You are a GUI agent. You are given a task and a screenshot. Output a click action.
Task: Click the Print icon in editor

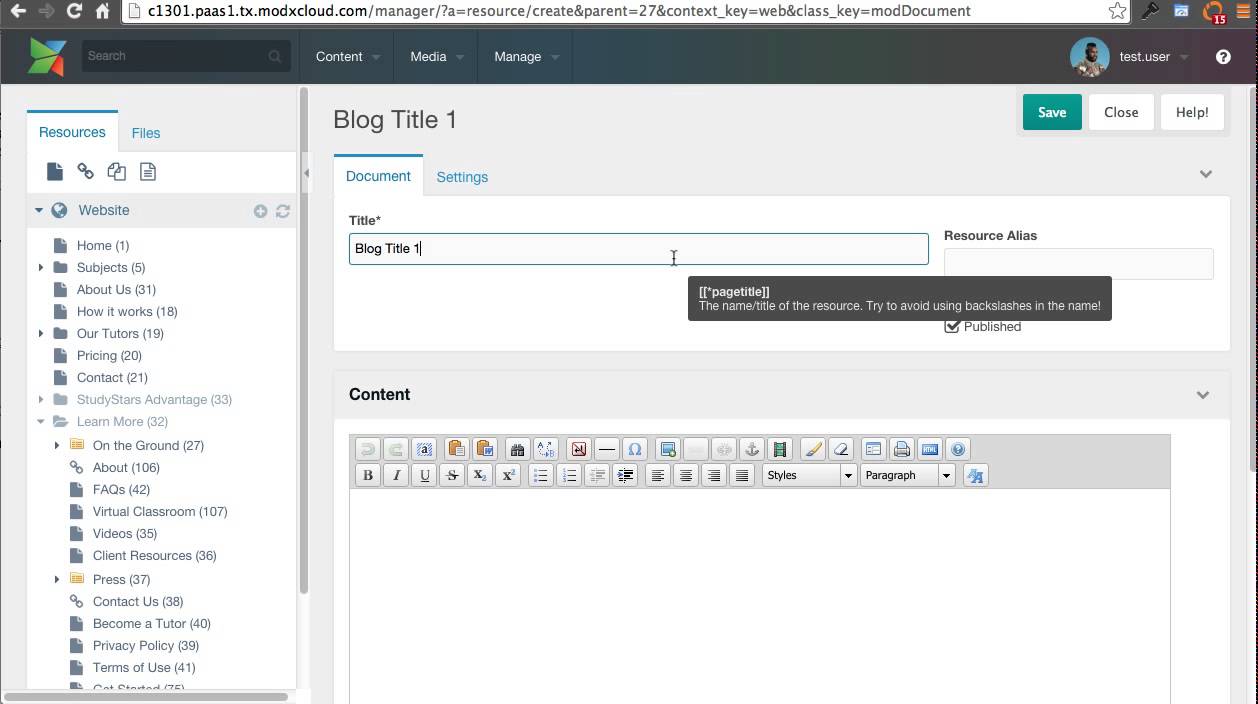coord(902,449)
